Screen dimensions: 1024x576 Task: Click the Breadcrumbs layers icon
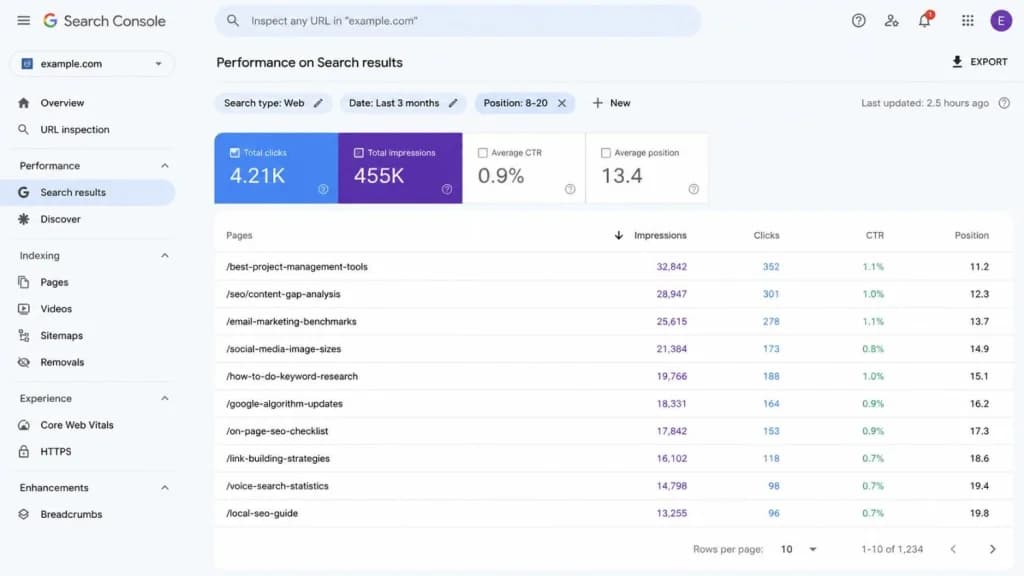24,515
